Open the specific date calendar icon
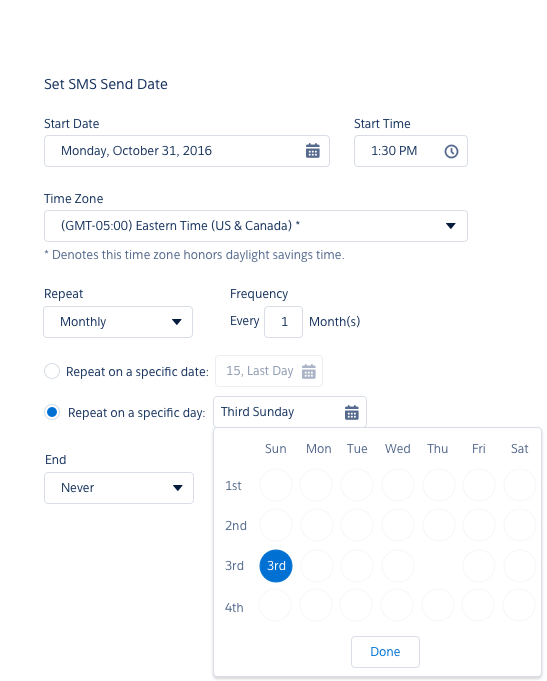The image size is (547, 681). point(308,371)
